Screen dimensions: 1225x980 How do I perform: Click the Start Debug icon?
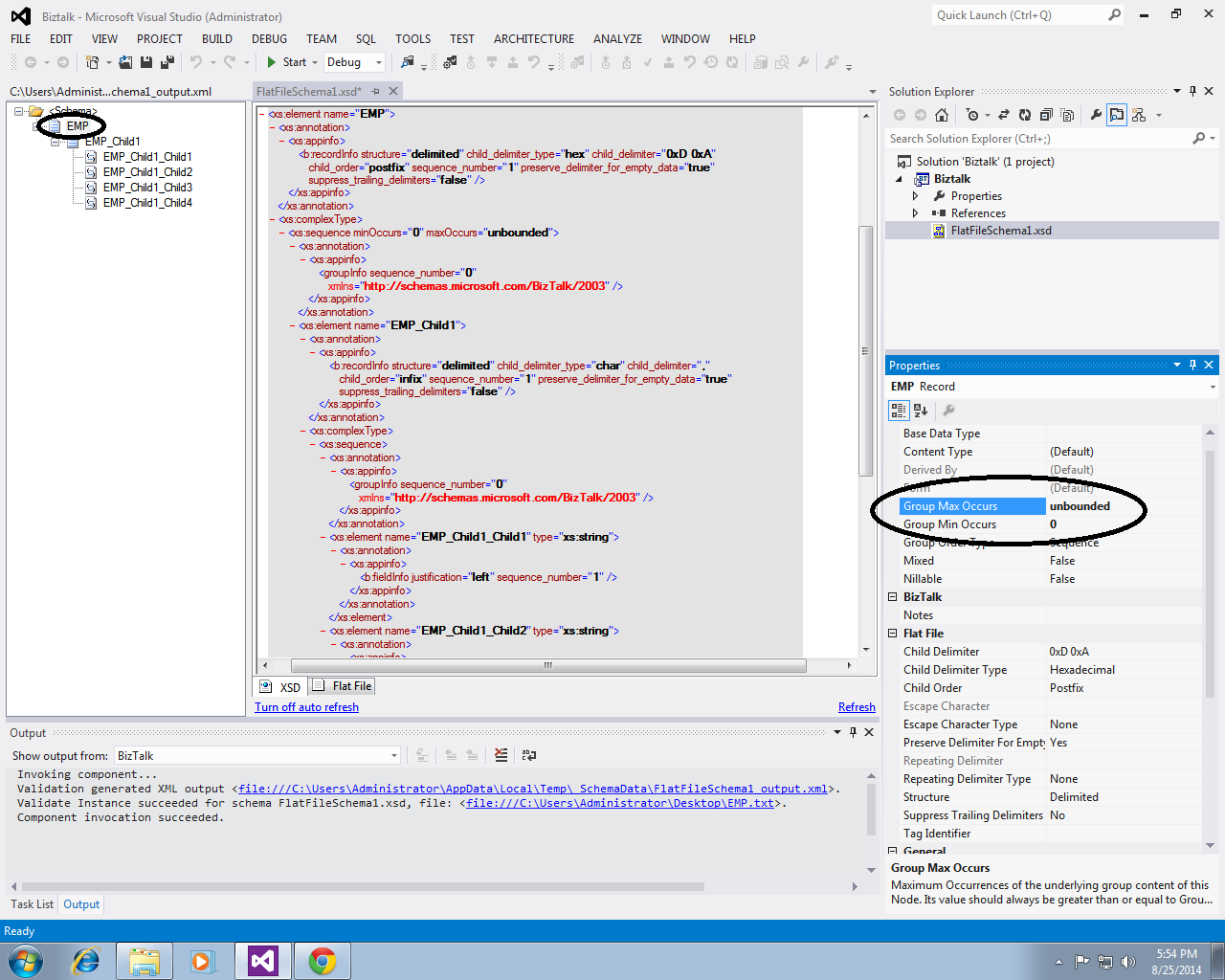272,61
